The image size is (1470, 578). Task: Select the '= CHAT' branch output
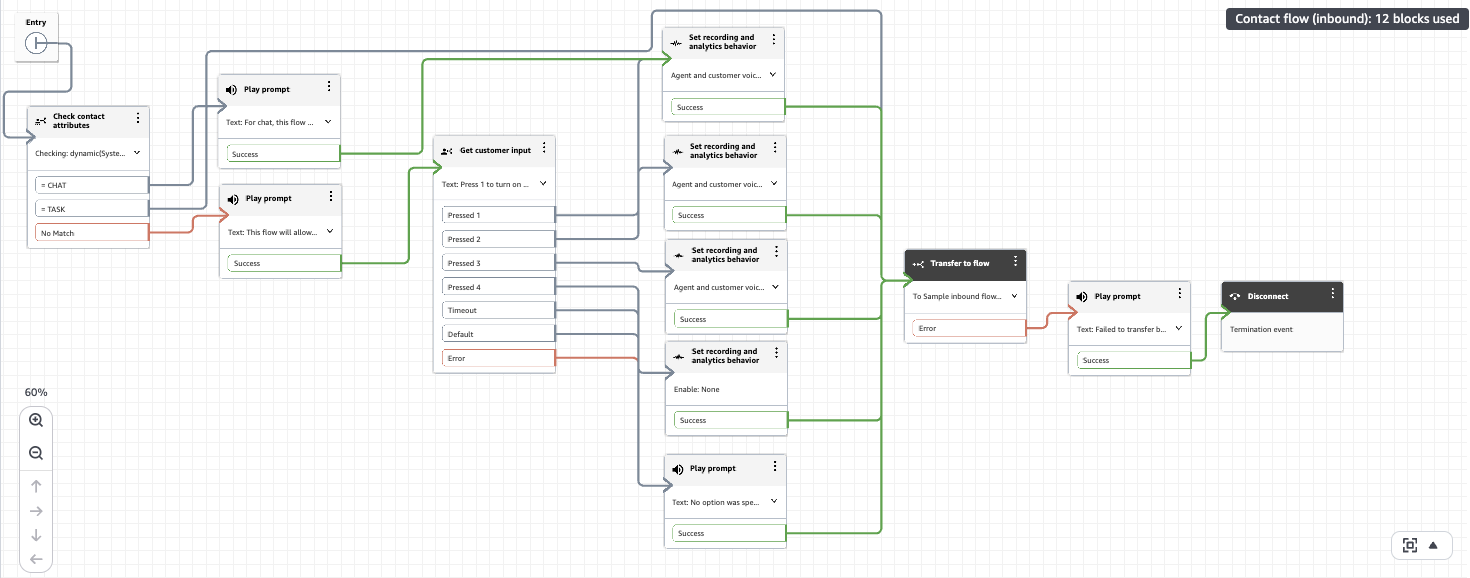pyautogui.click(x=92, y=185)
